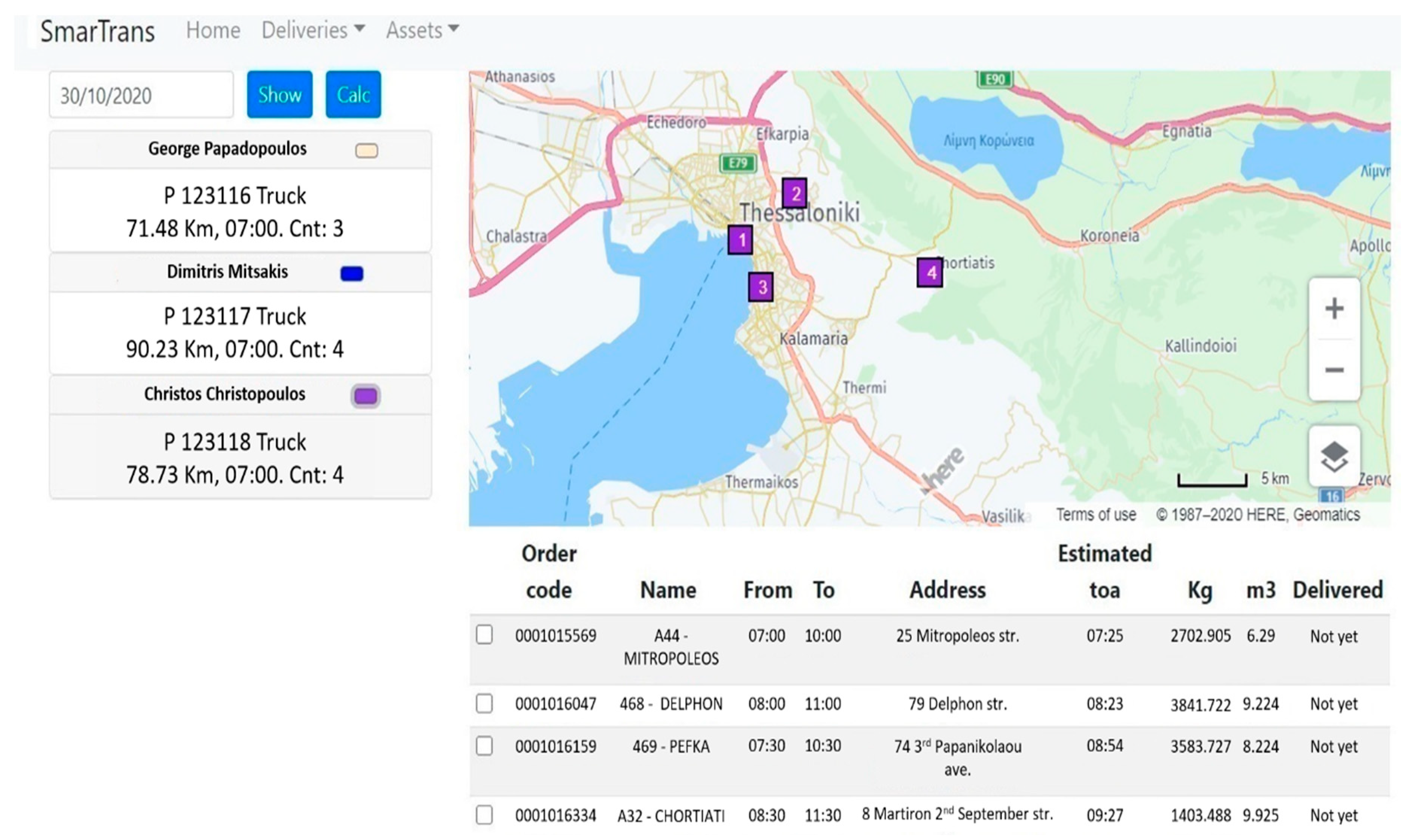Click the SmarTrans brand logo
1410x840 pixels.
(x=97, y=31)
